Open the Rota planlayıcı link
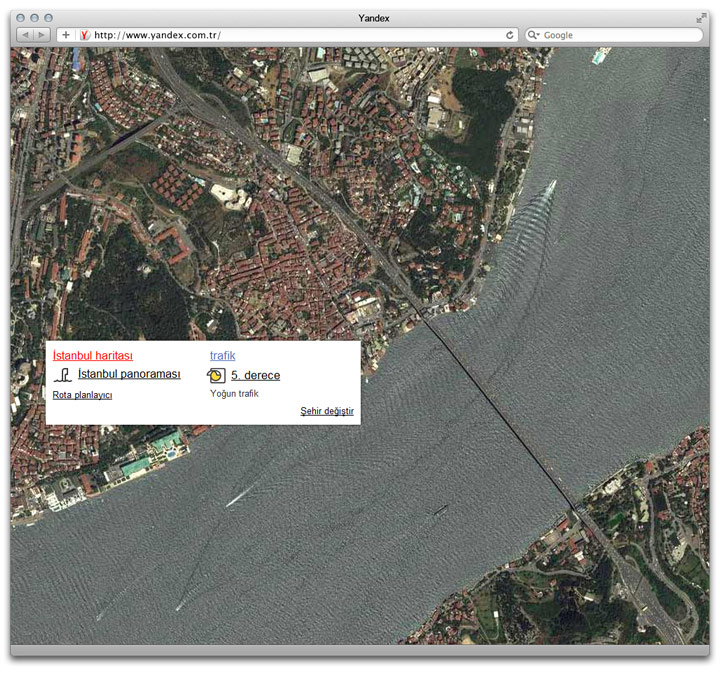Viewport: 720px width, 675px height. pyautogui.click(x=82, y=396)
